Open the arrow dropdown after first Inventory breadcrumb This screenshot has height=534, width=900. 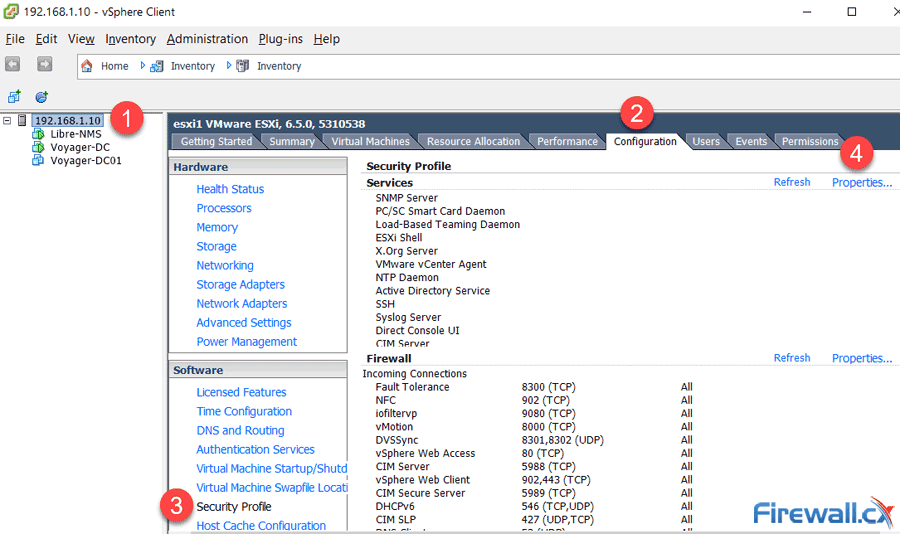point(228,65)
